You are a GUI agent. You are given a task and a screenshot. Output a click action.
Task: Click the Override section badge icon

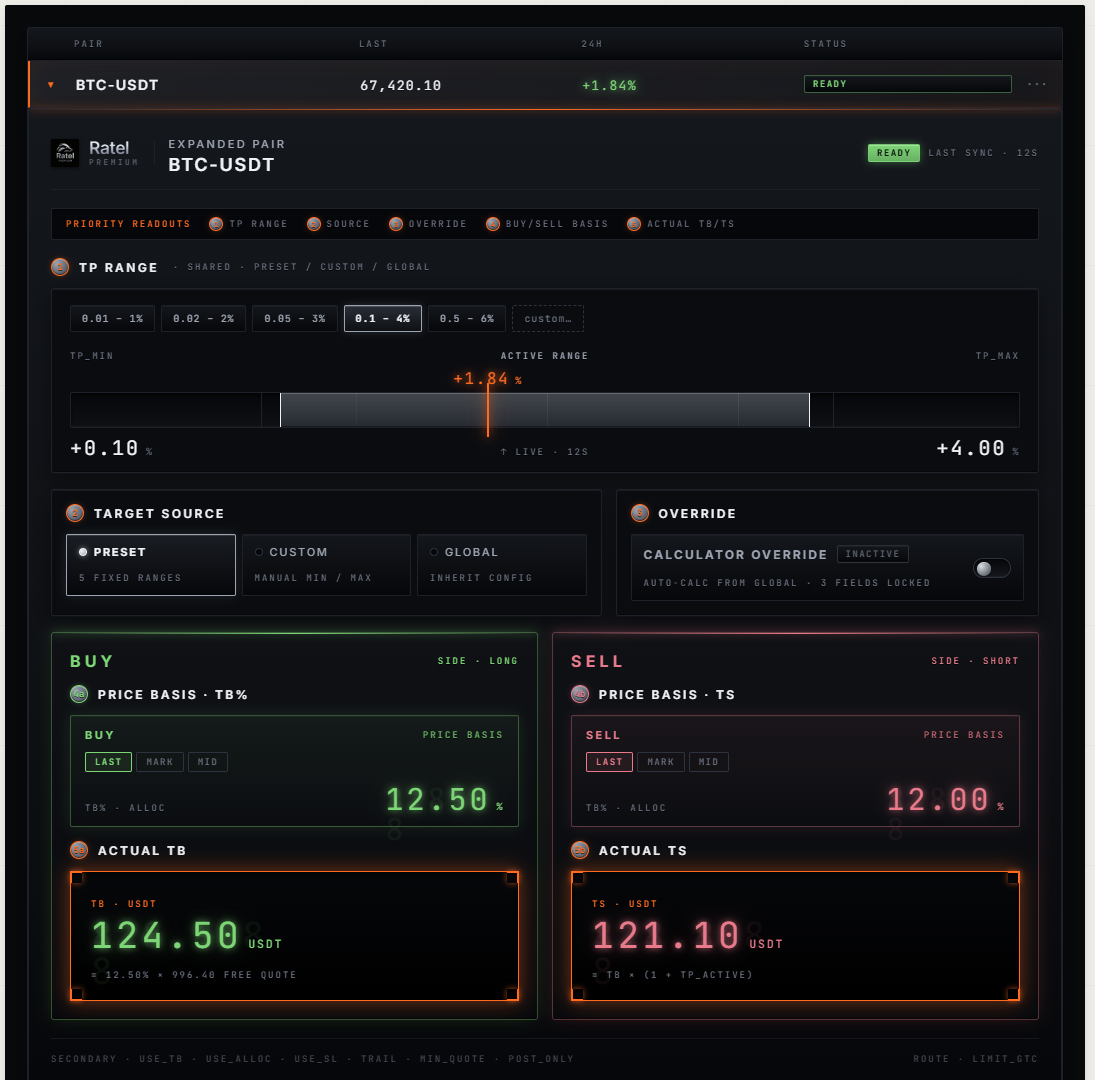point(640,514)
